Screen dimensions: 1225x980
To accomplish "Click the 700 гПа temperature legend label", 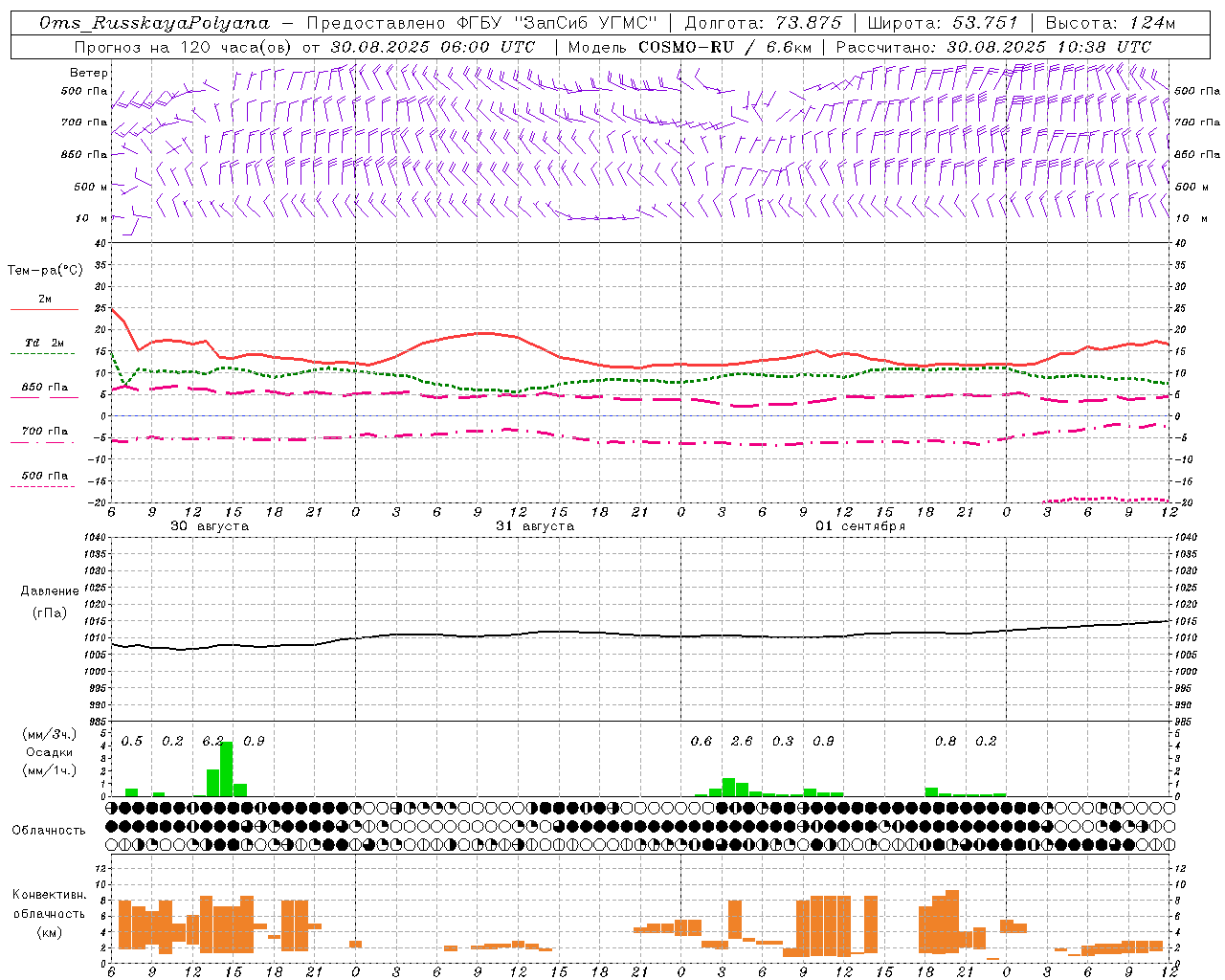I will [44, 432].
